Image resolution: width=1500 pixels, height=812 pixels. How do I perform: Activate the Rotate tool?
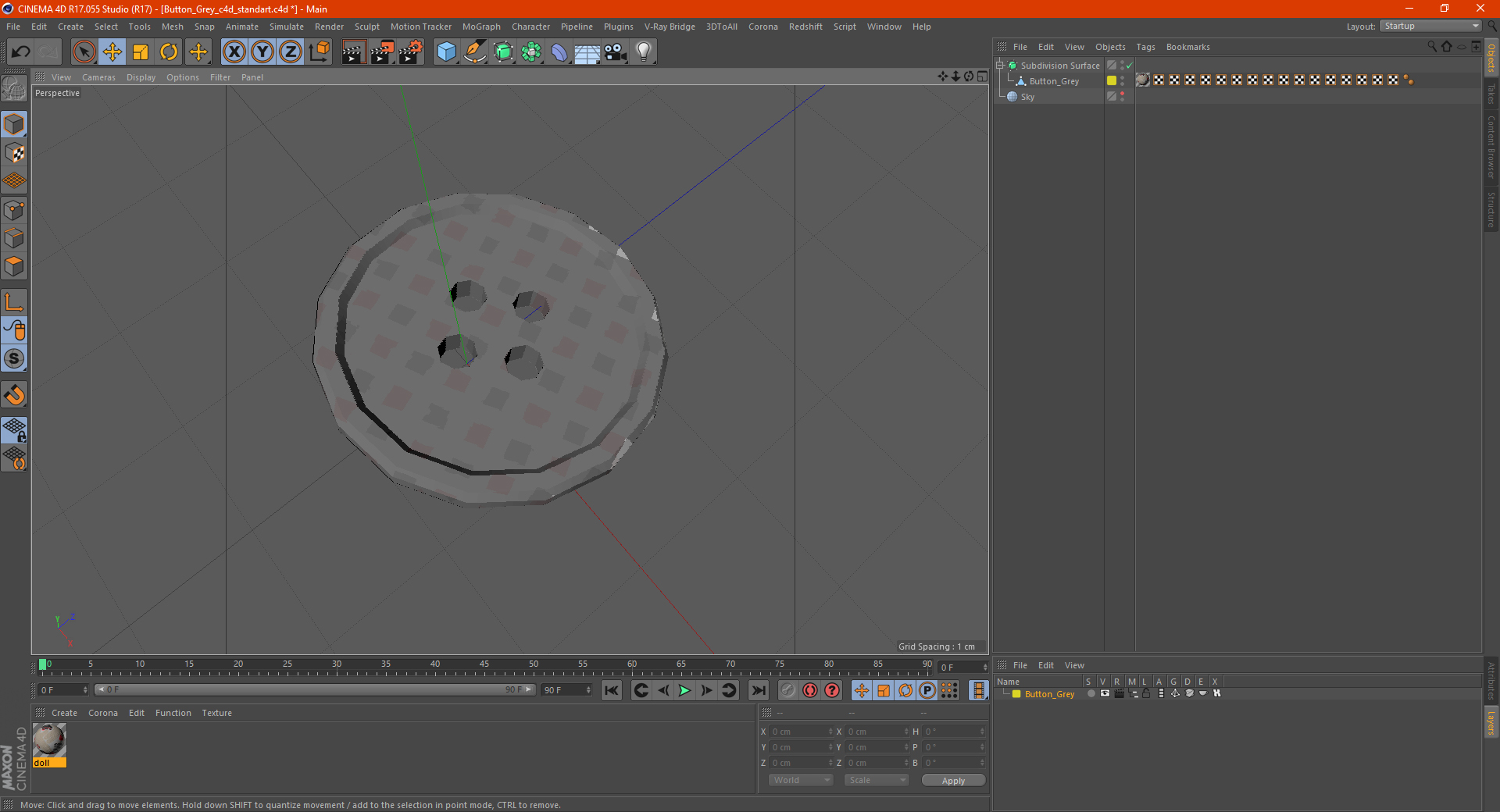click(x=169, y=52)
